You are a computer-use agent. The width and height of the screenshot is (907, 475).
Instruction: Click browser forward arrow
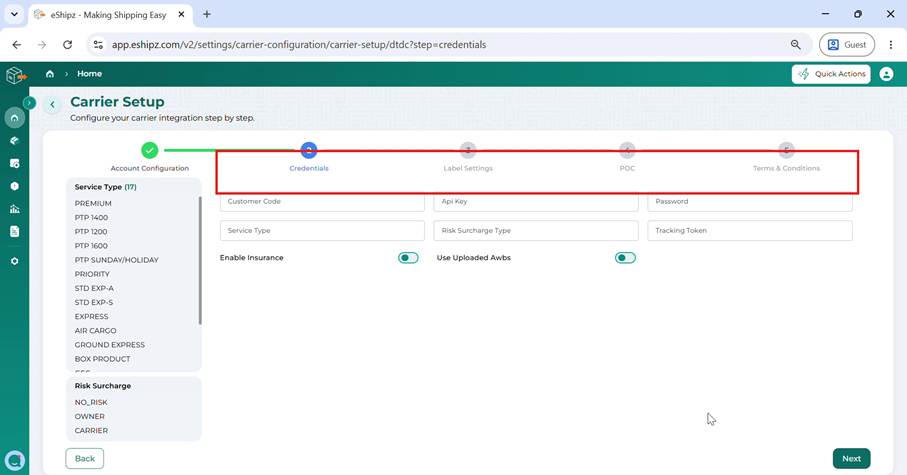(x=42, y=45)
